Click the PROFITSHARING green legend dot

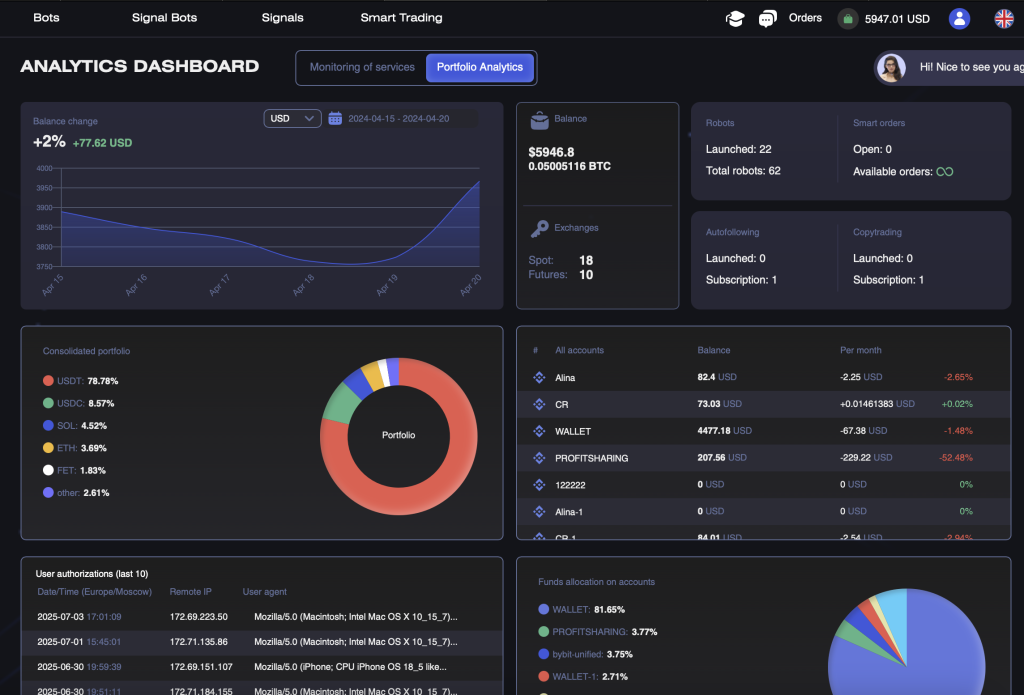click(543, 632)
